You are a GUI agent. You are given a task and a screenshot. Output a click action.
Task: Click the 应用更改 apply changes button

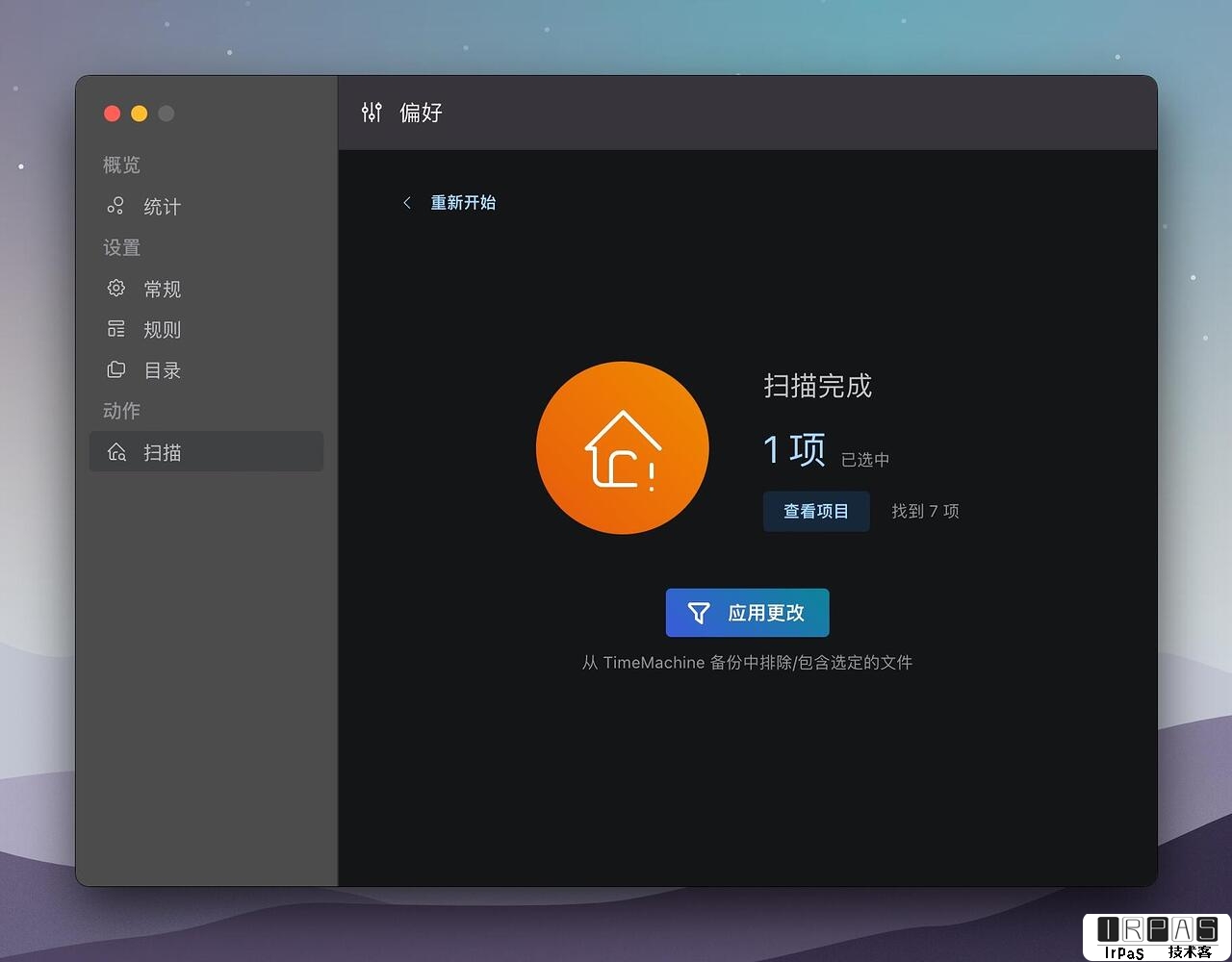pyautogui.click(x=747, y=613)
